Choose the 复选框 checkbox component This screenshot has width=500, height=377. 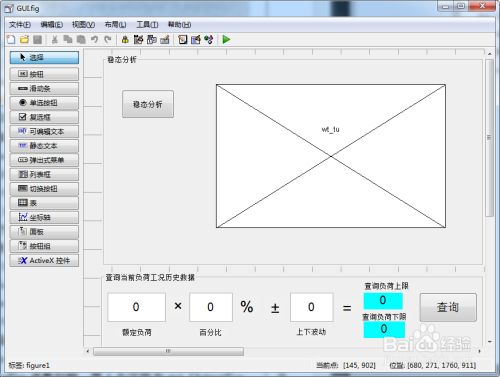[44, 117]
